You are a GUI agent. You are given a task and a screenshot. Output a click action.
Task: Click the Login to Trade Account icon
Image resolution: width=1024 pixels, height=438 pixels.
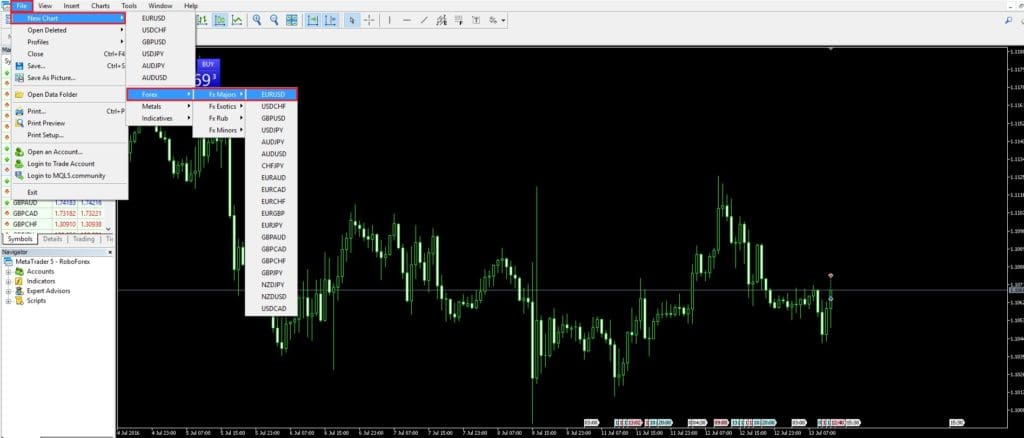click(x=19, y=164)
